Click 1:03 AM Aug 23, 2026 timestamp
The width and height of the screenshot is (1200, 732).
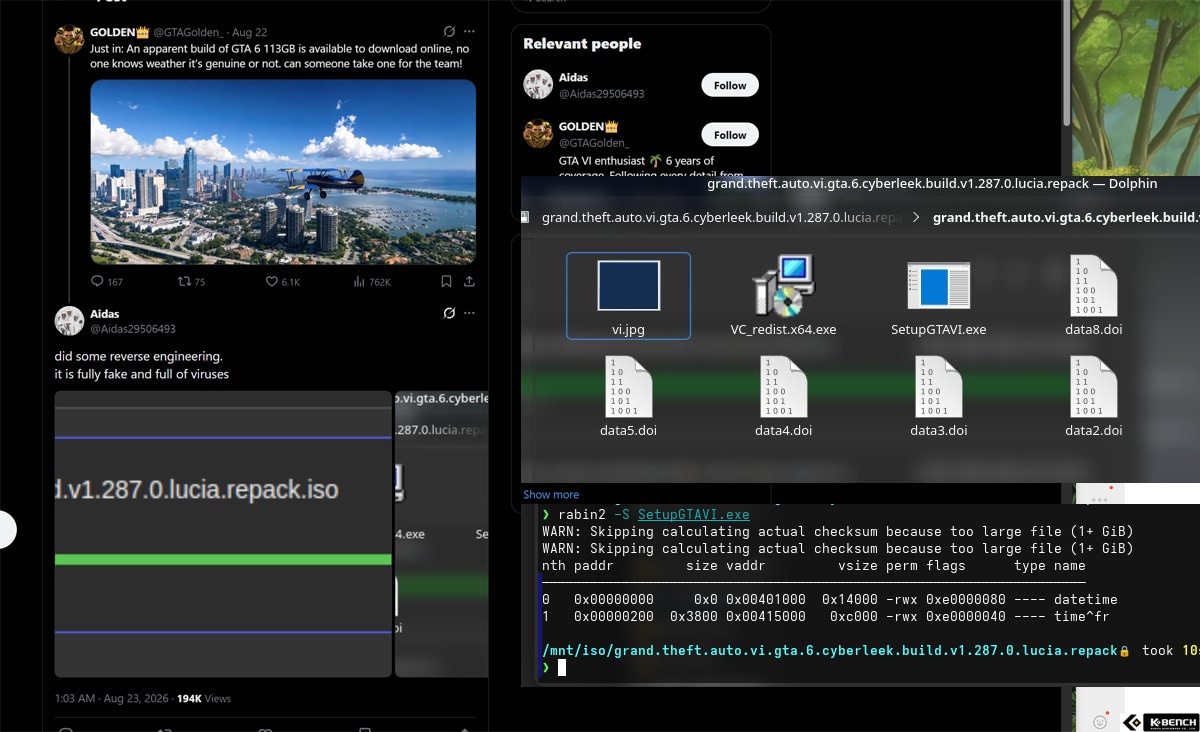click(112, 698)
